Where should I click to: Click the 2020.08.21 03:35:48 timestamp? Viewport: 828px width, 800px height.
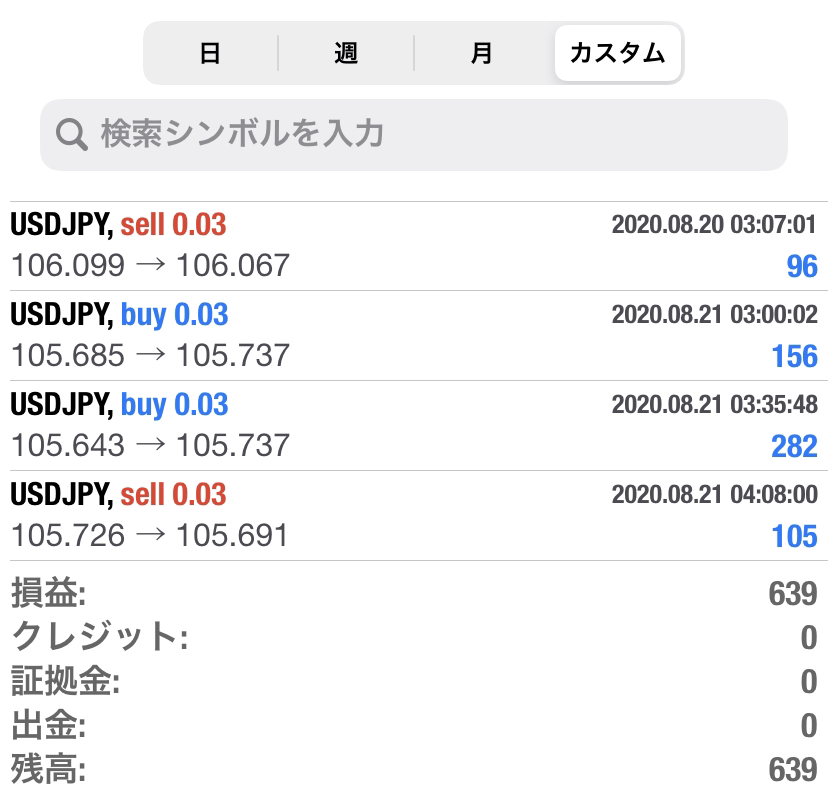[714, 405]
